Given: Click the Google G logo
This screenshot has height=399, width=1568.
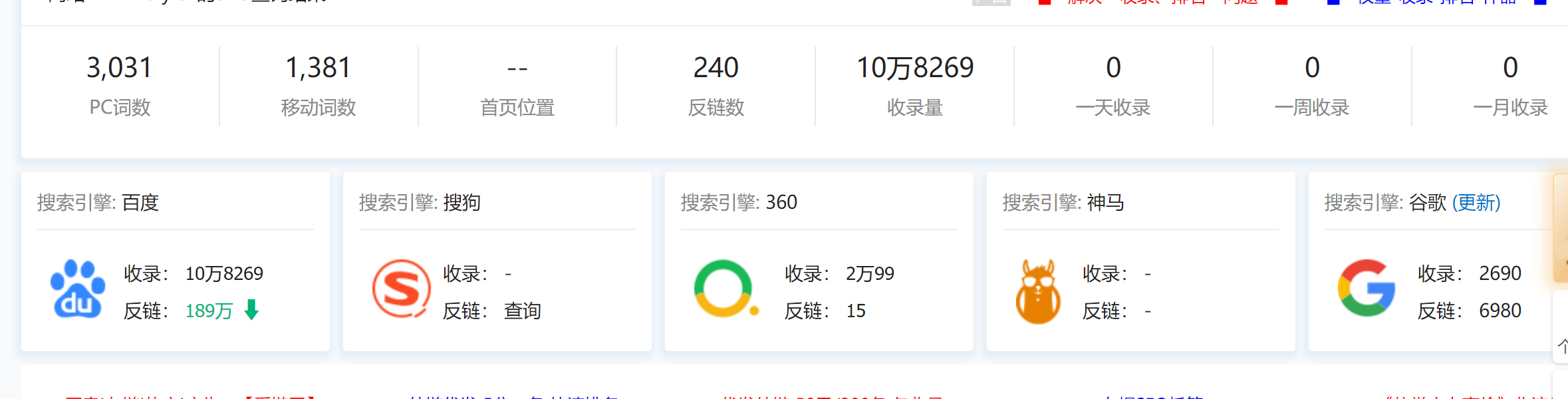Looking at the screenshot, I should [1367, 288].
